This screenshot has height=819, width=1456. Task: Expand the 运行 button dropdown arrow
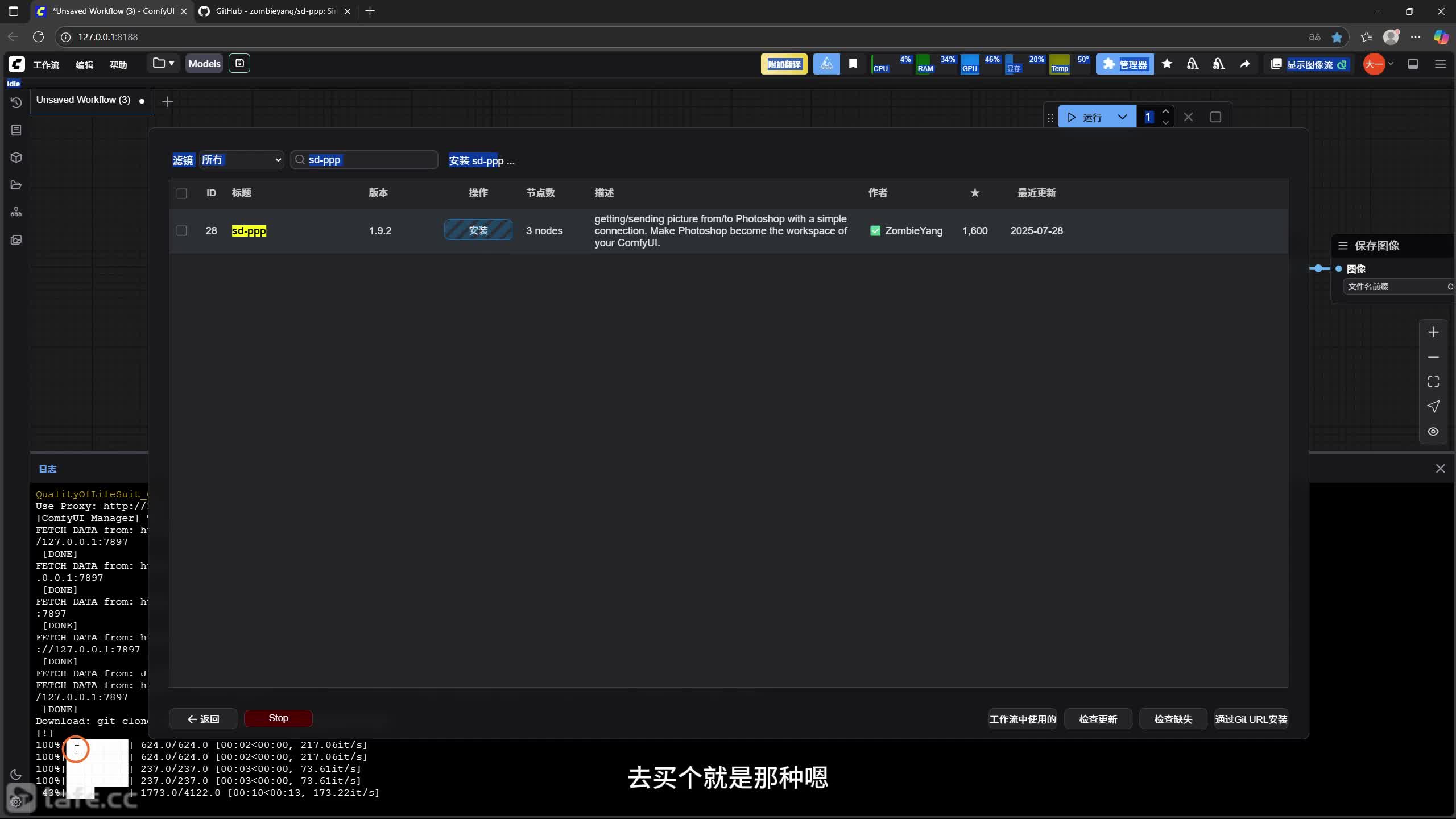pos(1122,117)
